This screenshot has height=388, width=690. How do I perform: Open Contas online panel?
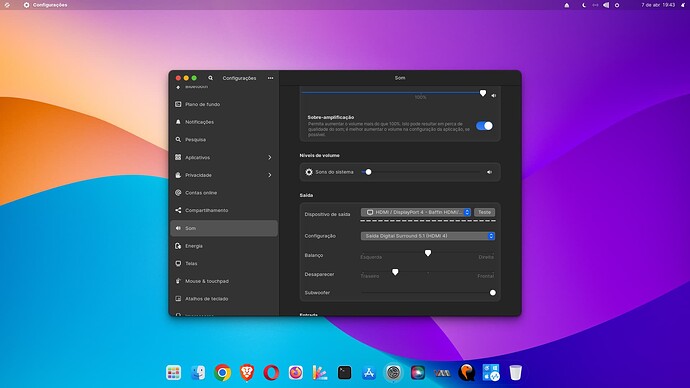224,193
